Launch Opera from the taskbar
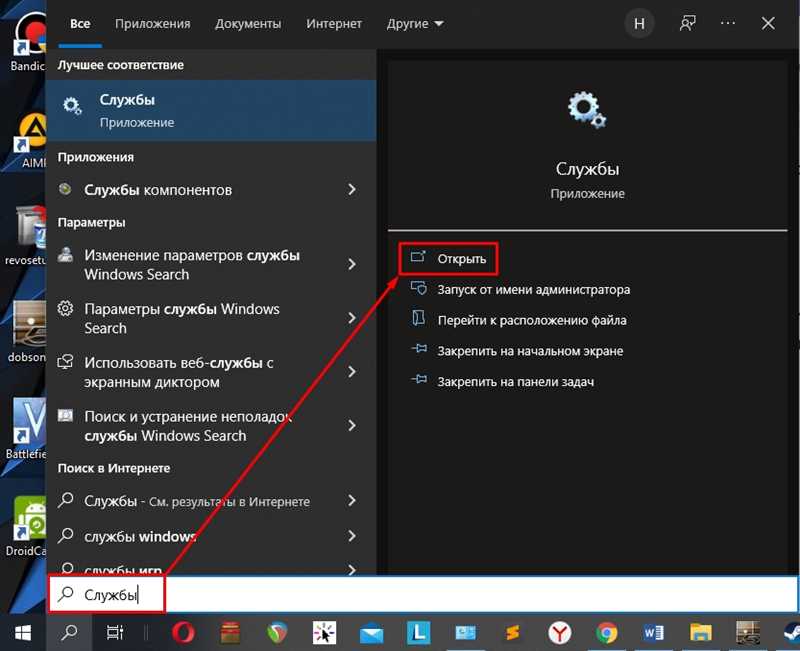The width and height of the screenshot is (800, 651). pos(183,633)
